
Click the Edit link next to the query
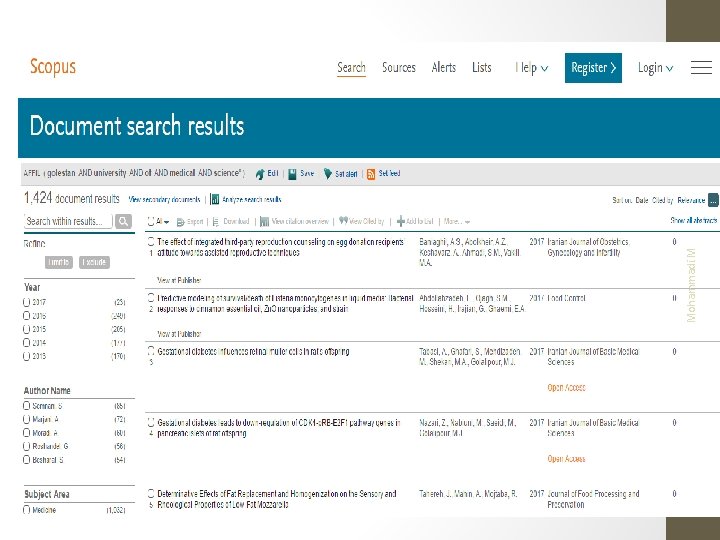point(273,174)
